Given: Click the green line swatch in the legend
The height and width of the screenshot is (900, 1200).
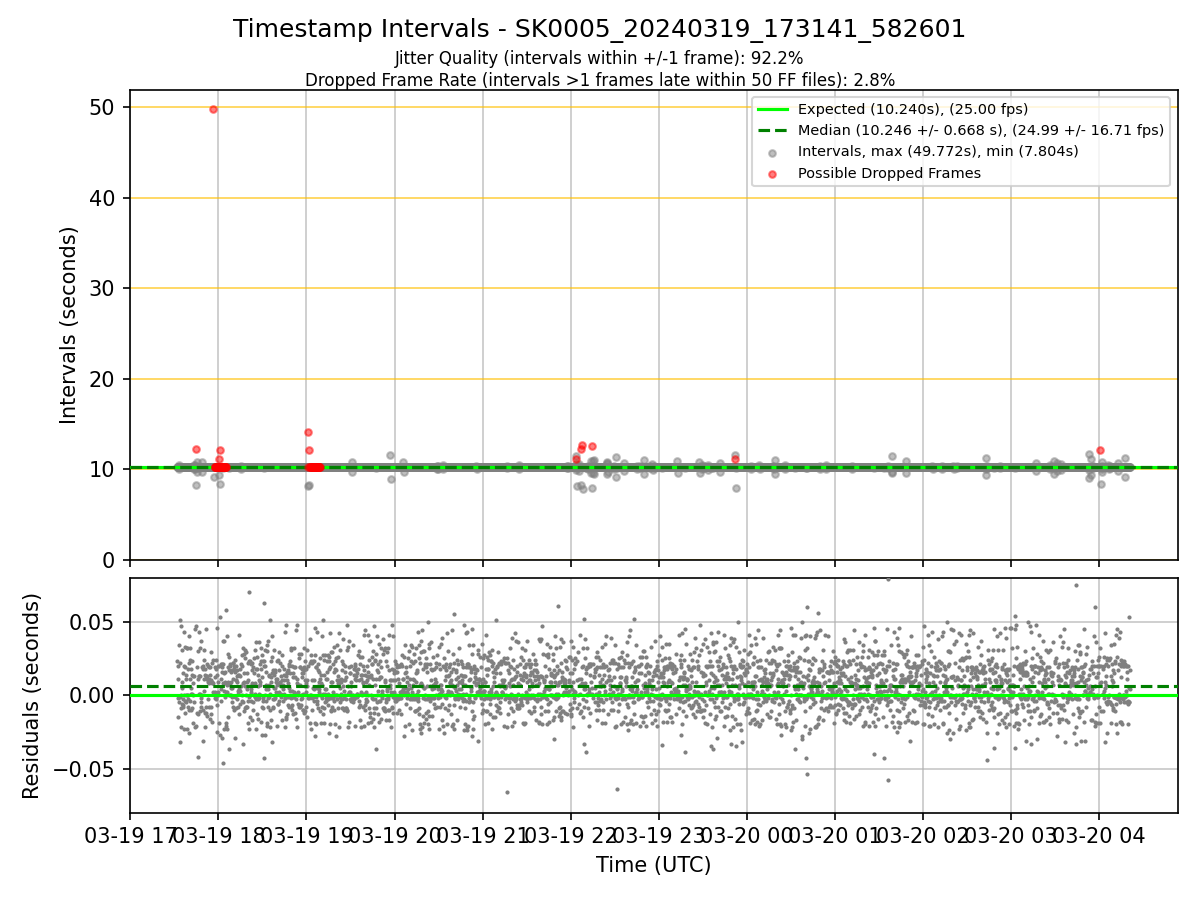Looking at the screenshot, I should (x=774, y=109).
